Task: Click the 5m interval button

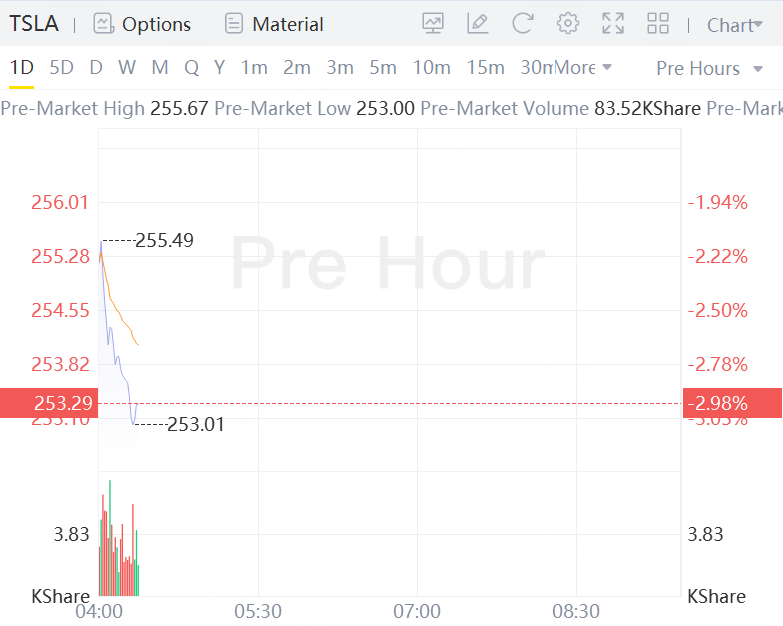Action: pyautogui.click(x=383, y=68)
